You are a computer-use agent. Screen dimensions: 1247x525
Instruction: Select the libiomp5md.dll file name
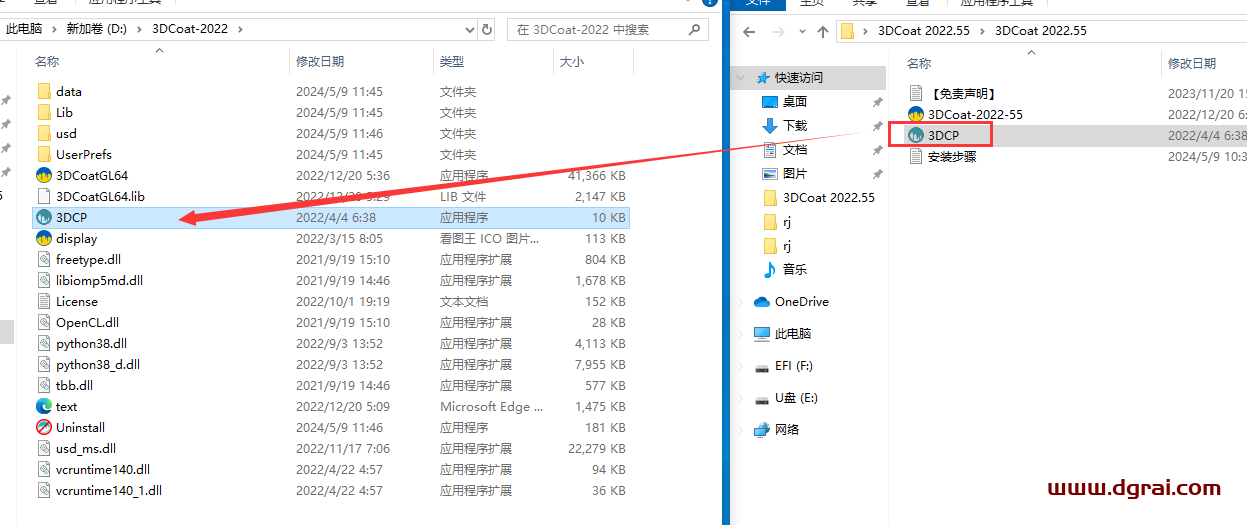[x=99, y=280]
